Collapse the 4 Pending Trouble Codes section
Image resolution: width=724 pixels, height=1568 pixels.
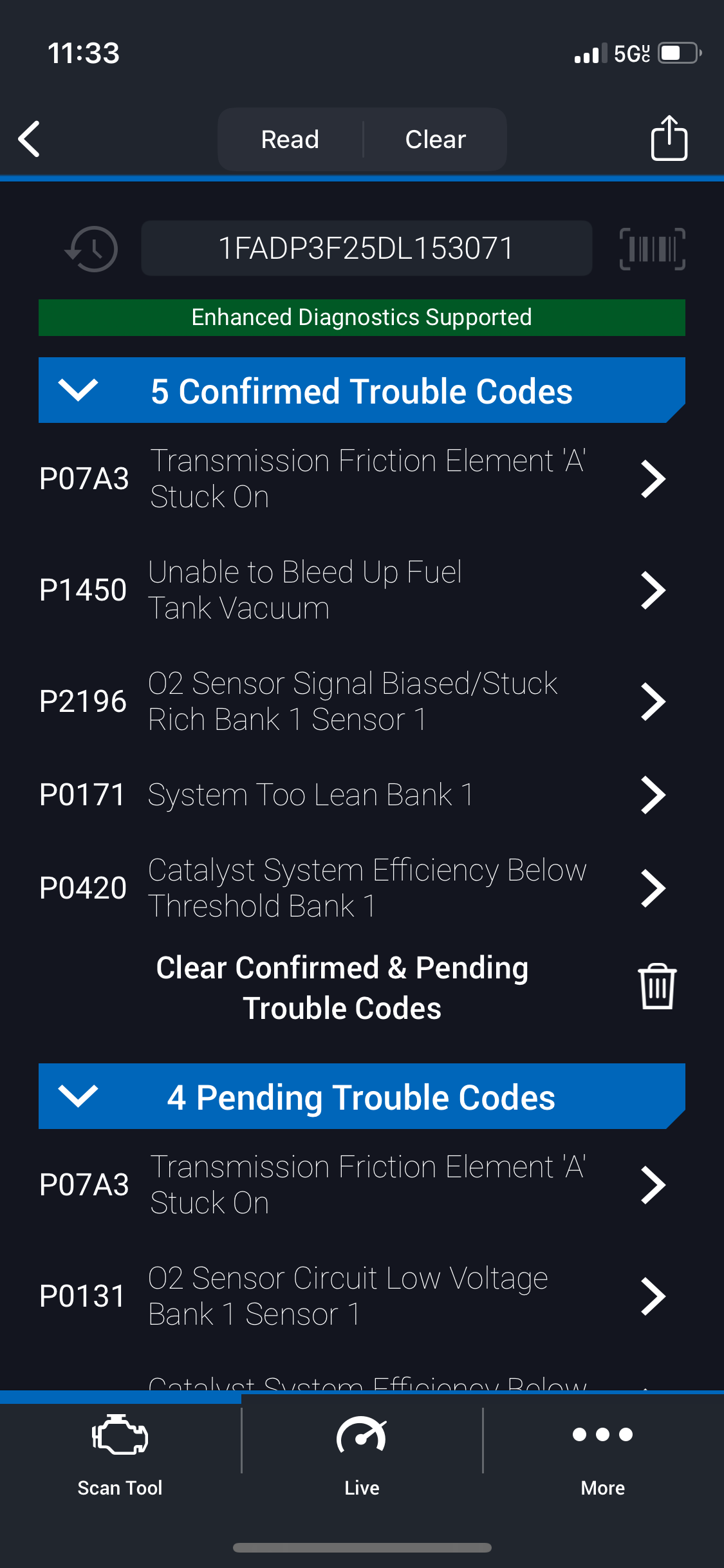[78, 1096]
